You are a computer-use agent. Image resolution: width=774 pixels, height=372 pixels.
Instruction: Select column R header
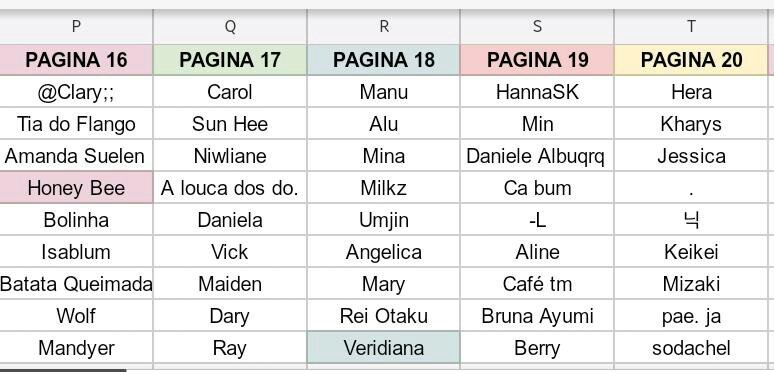pos(384,26)
